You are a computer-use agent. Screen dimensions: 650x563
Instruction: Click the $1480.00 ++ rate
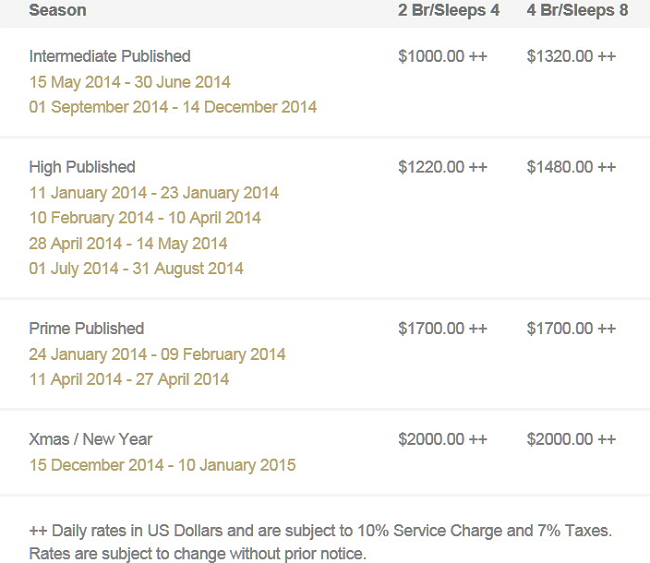(571, 167)
